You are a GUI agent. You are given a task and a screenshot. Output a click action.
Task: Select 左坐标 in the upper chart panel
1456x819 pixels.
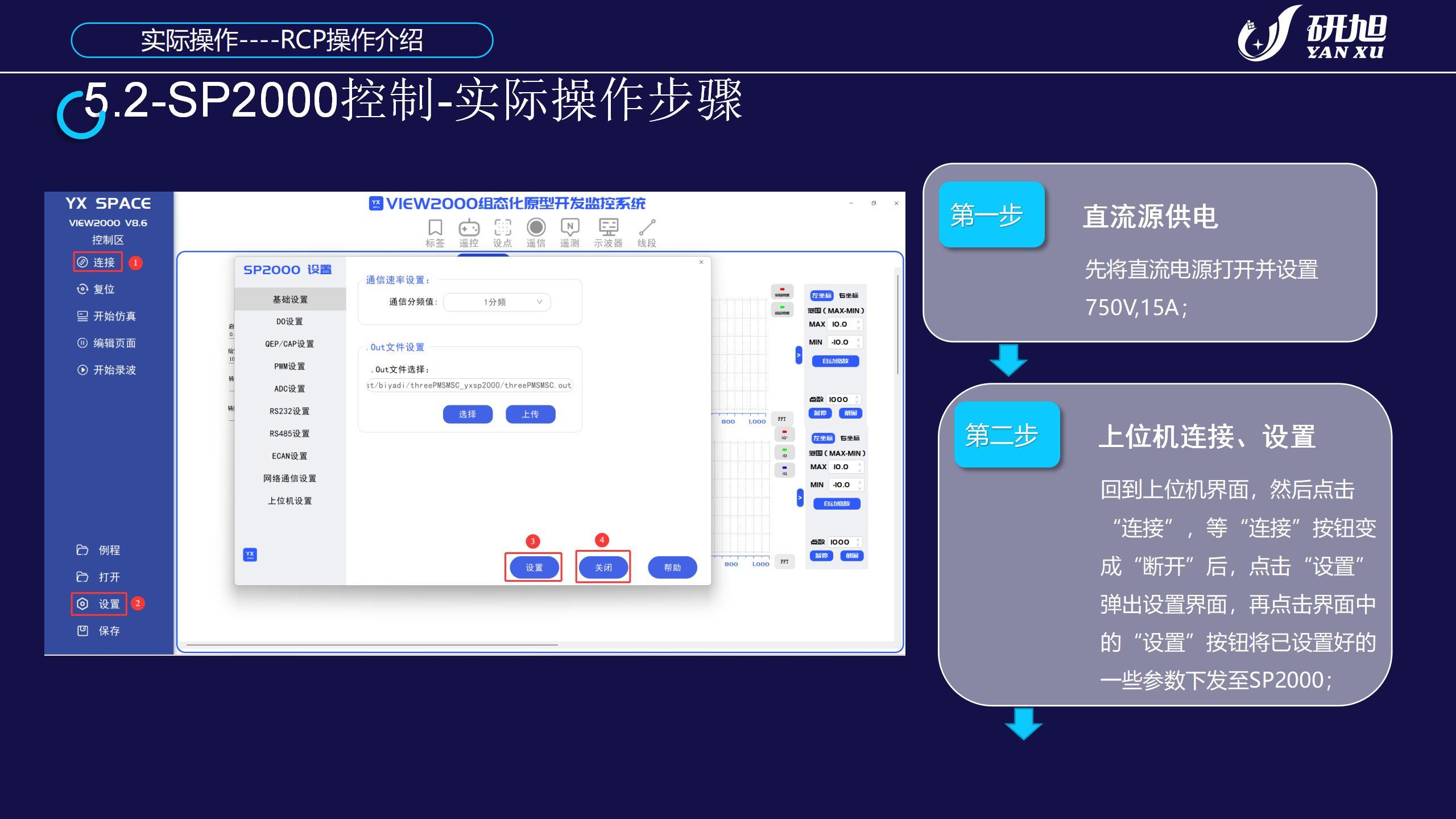click(821, 295)
